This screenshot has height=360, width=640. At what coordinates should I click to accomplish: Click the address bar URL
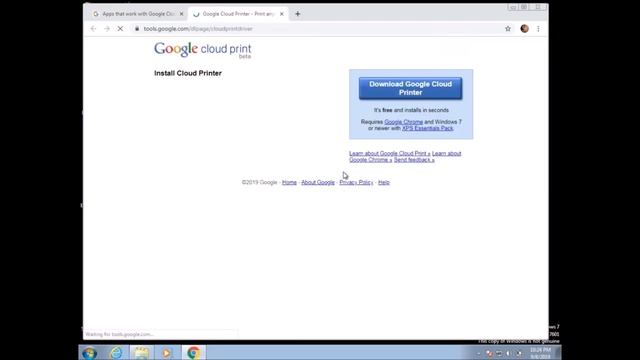coord(198,29)
